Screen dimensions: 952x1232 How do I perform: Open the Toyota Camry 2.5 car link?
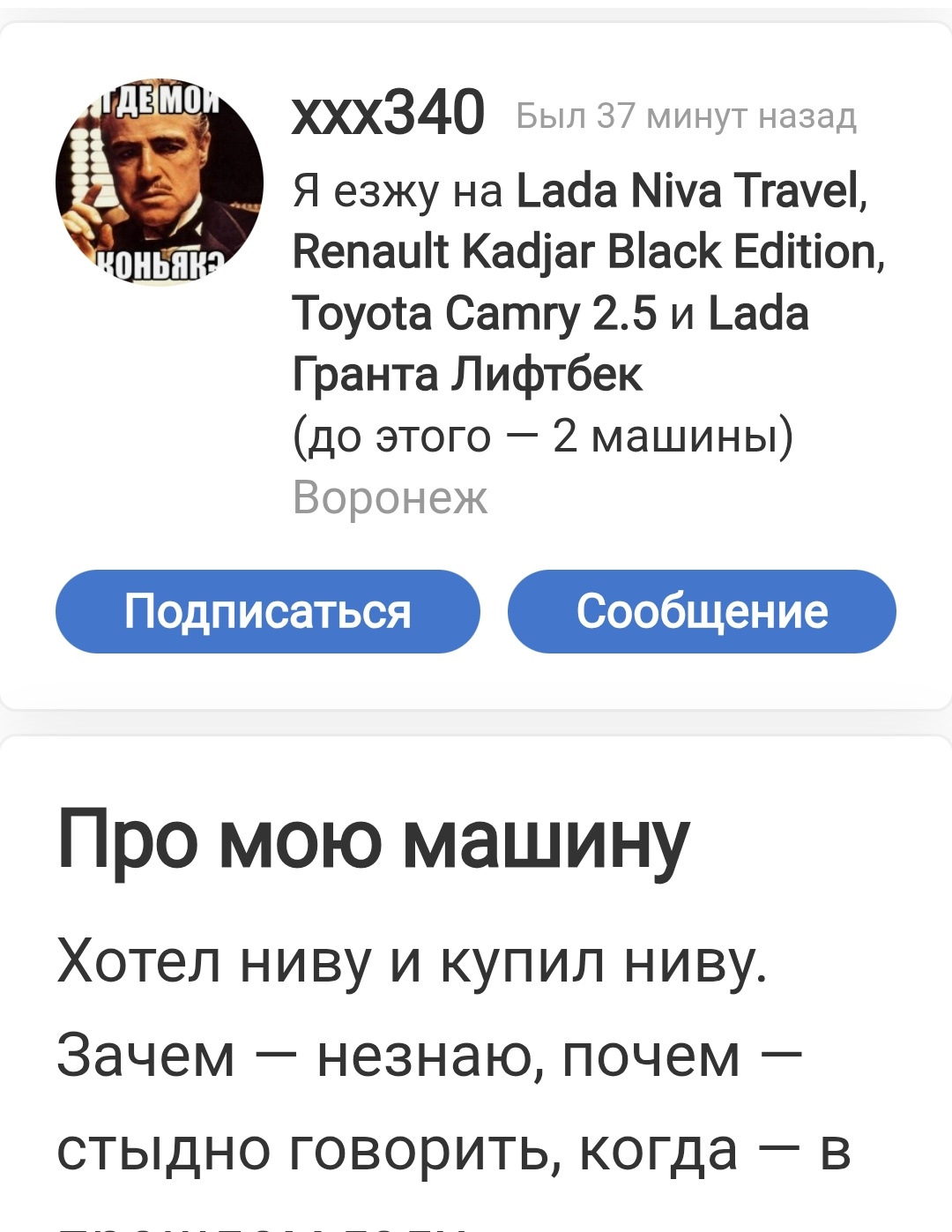coord(474,314)
